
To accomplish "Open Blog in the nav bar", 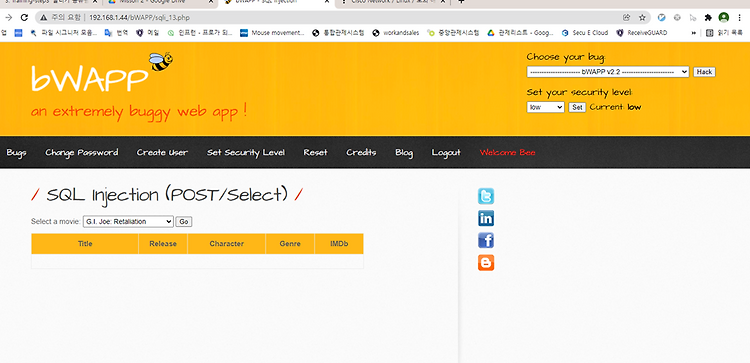I will [x=404, y=153].
